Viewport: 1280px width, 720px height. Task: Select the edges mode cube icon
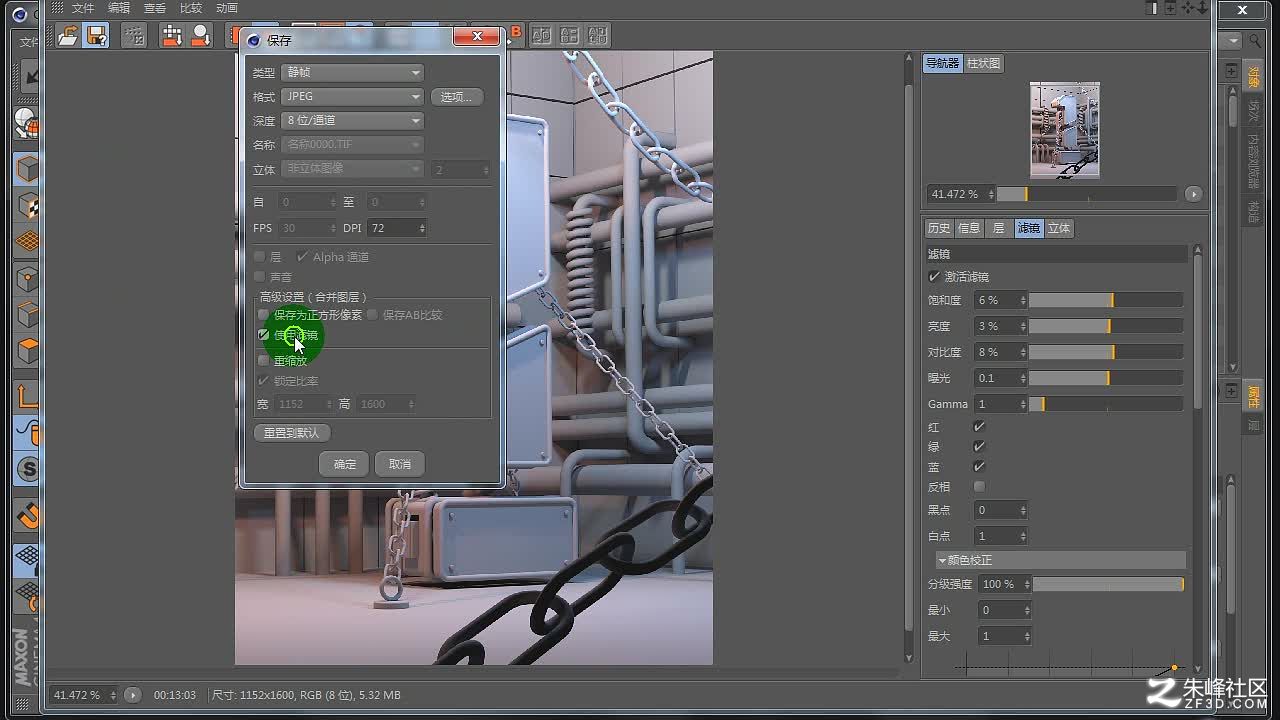[28, 315]
